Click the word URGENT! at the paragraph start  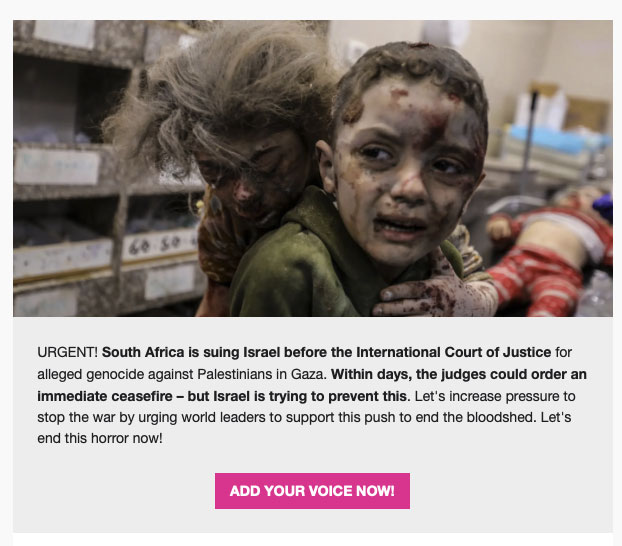67,352
